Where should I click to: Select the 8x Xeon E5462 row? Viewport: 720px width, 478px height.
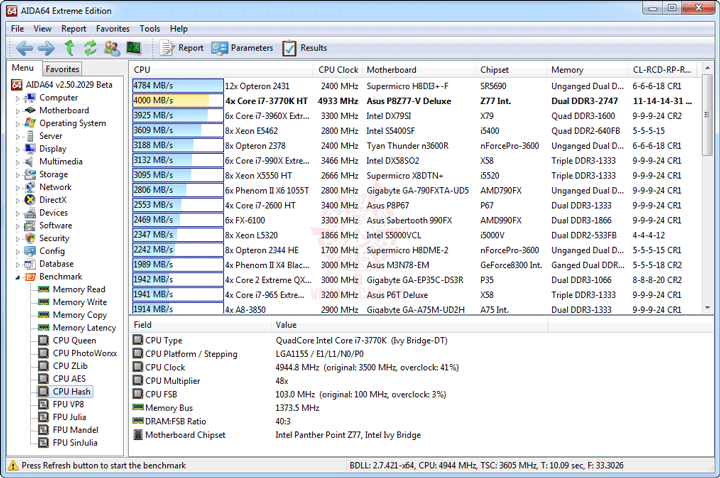coord(416,130)
